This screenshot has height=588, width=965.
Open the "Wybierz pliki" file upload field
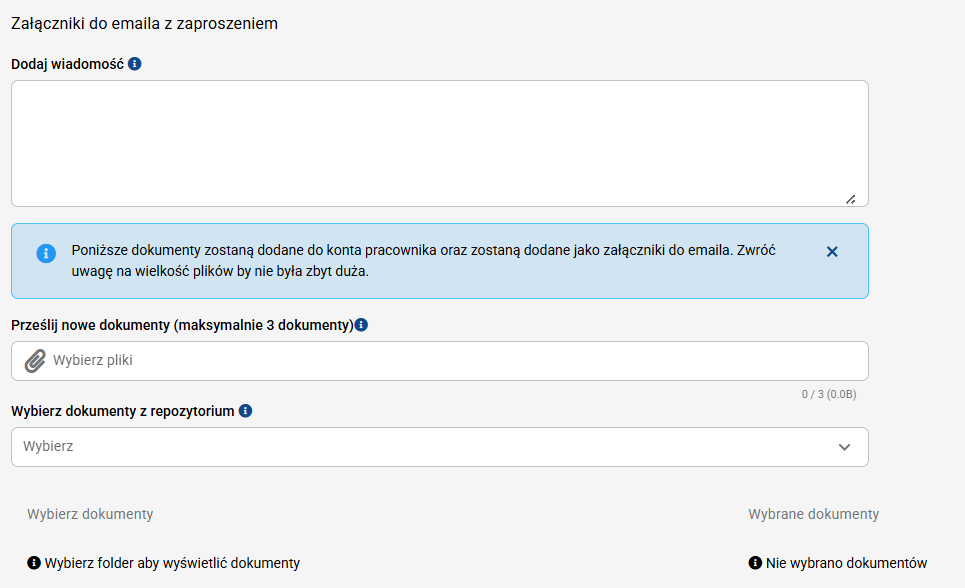coord(450,361)
